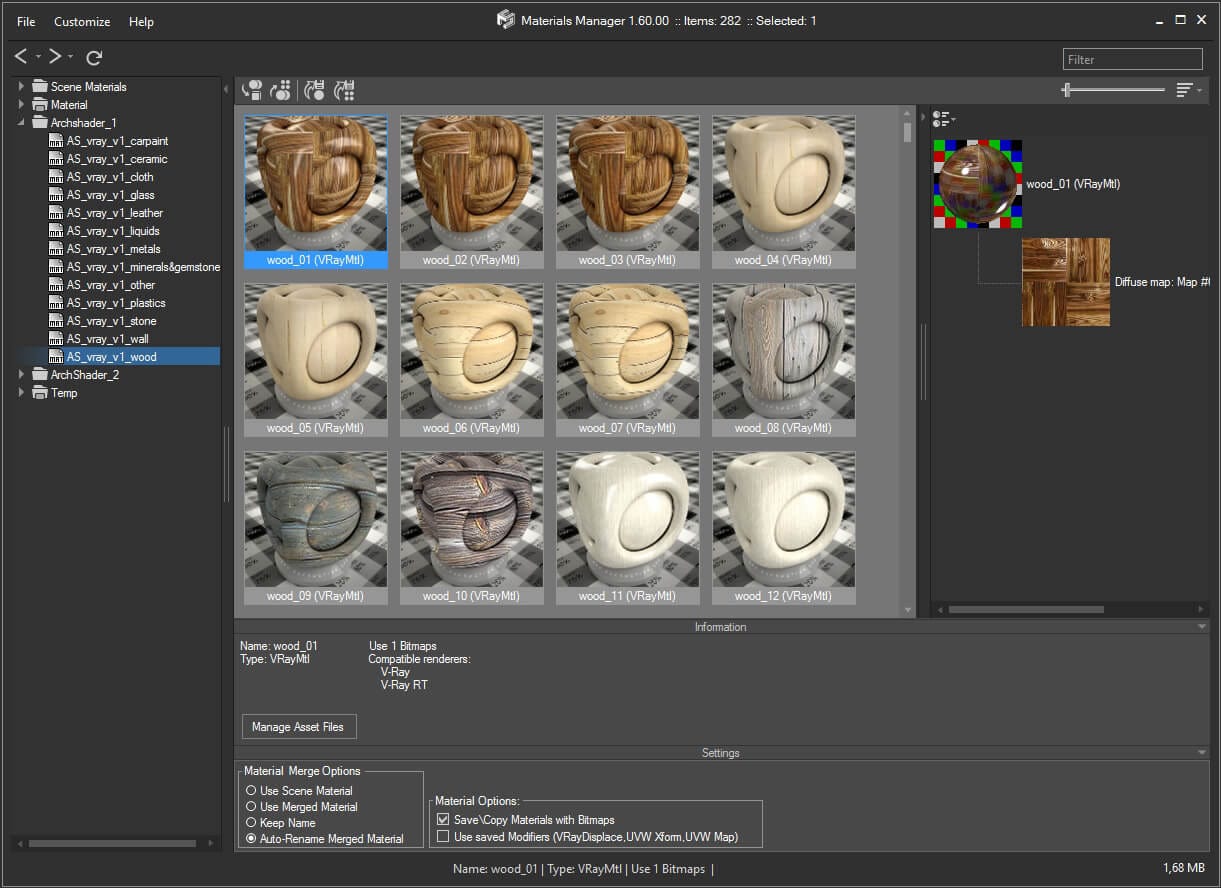Click the AS_vray_v1_ceramic library icon
Viewport: 1221px width, 888px height.
click(56, 159)
